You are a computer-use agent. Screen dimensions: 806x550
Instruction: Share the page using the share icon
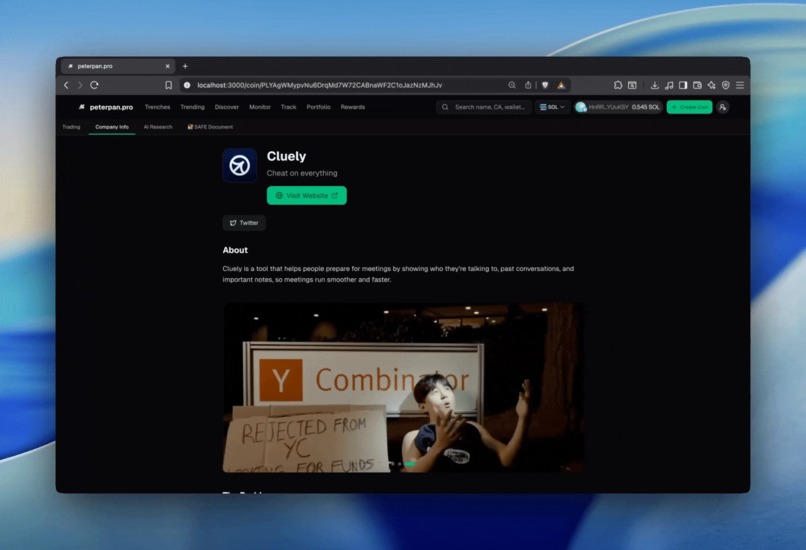(x=528, y=85)
